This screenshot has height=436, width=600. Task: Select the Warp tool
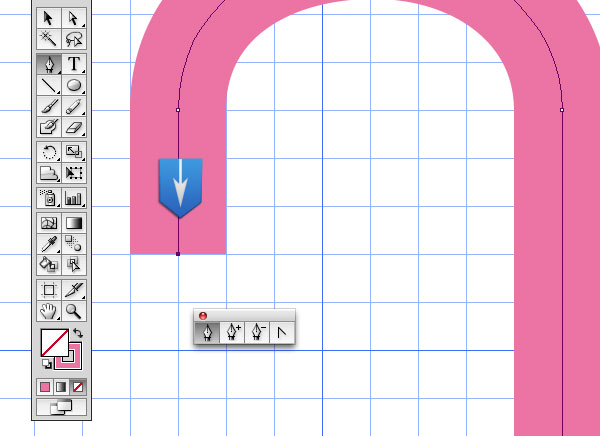[49, 173]
